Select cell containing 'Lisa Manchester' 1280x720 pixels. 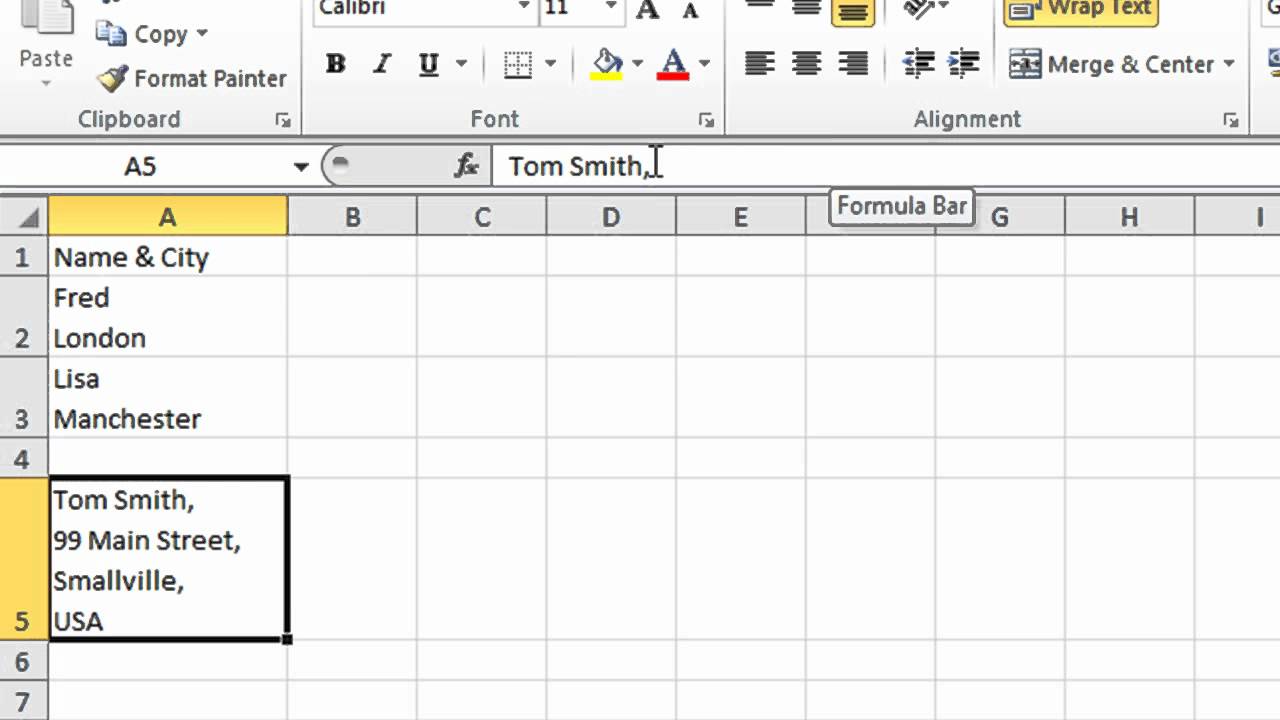click(168, 398)
